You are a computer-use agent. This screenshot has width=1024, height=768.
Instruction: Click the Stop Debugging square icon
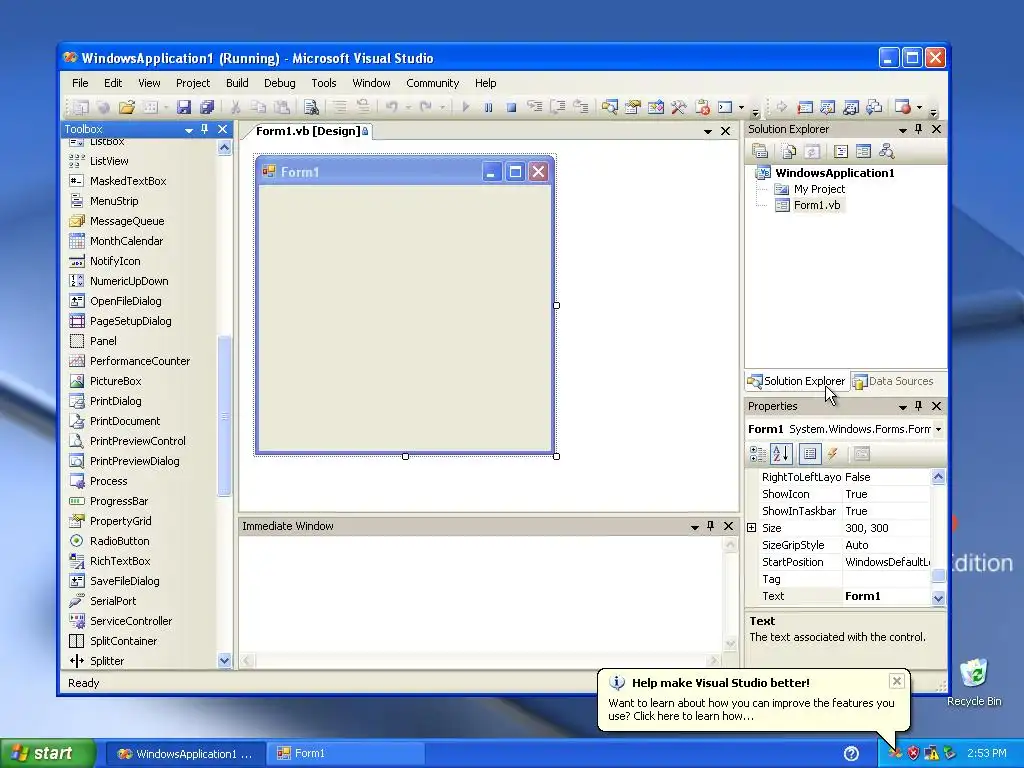[511, 107]
